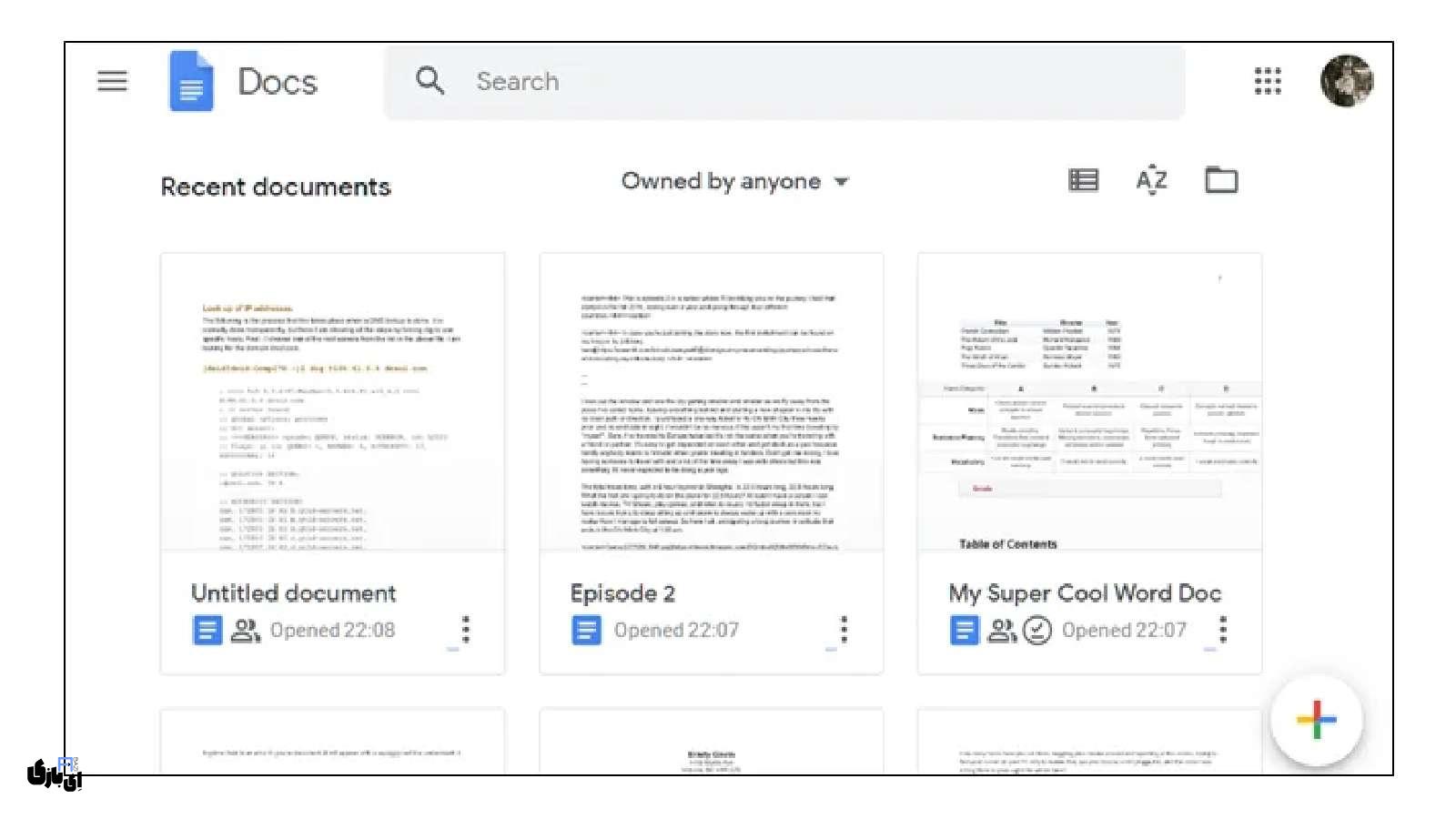Click Opened 22:07 under Episode 2
This screenshot has width=1456, height=819.
(676, 630)
